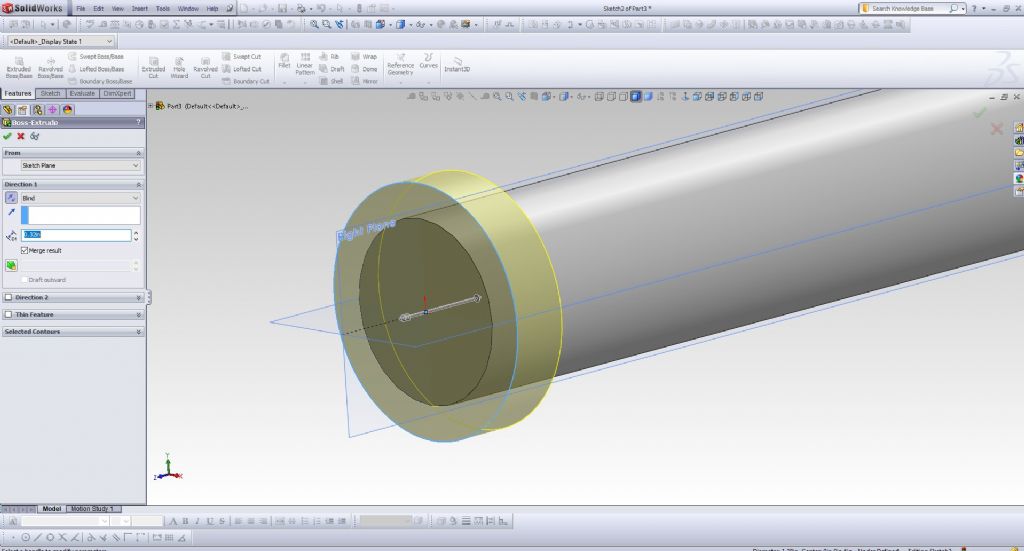The image size is (1024, 551).
Task: Click the direction of extrusion selection box
Action: click(x=80, y=215)
